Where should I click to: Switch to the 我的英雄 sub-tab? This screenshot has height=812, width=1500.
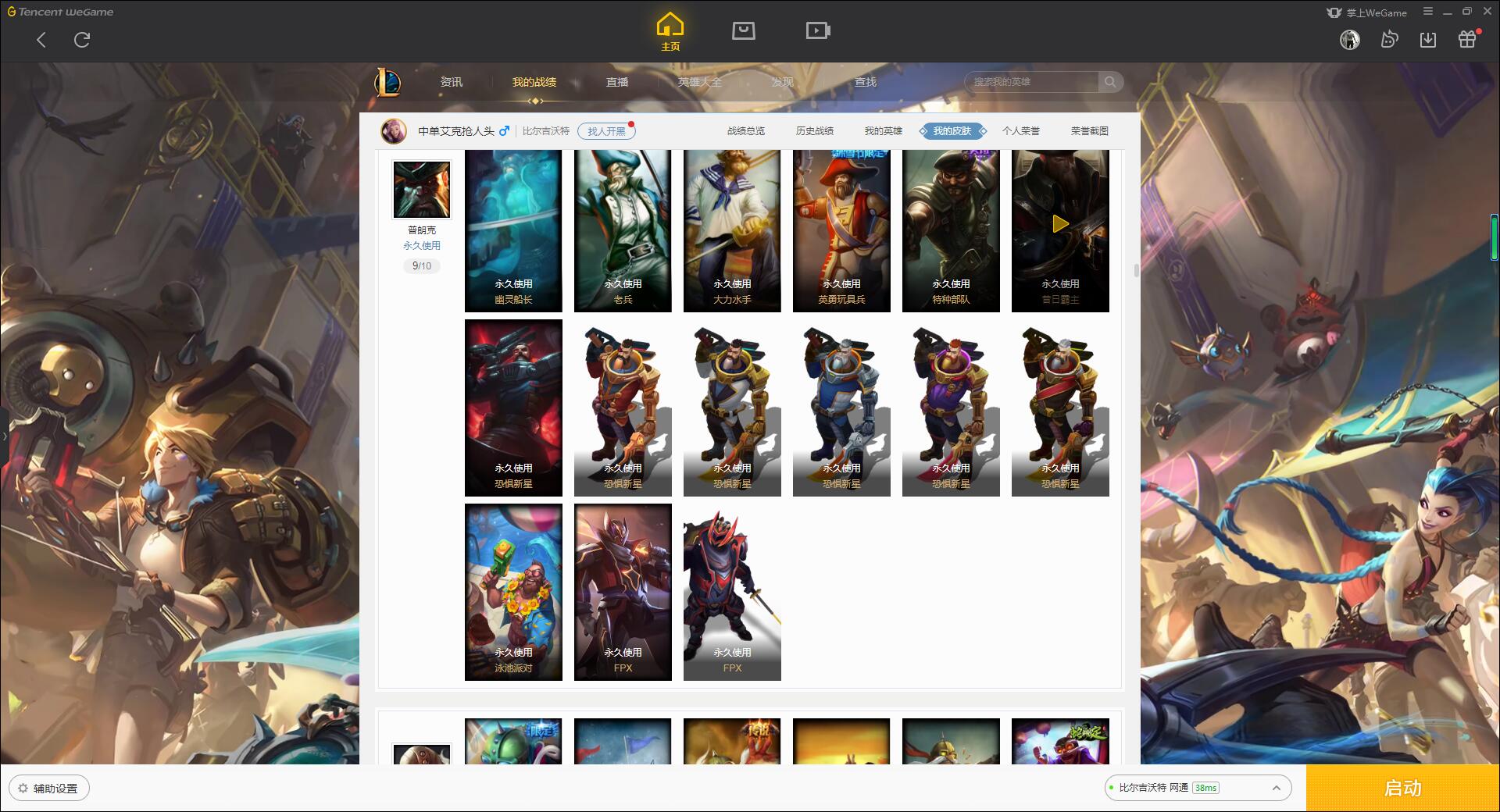tap(884, 131)
